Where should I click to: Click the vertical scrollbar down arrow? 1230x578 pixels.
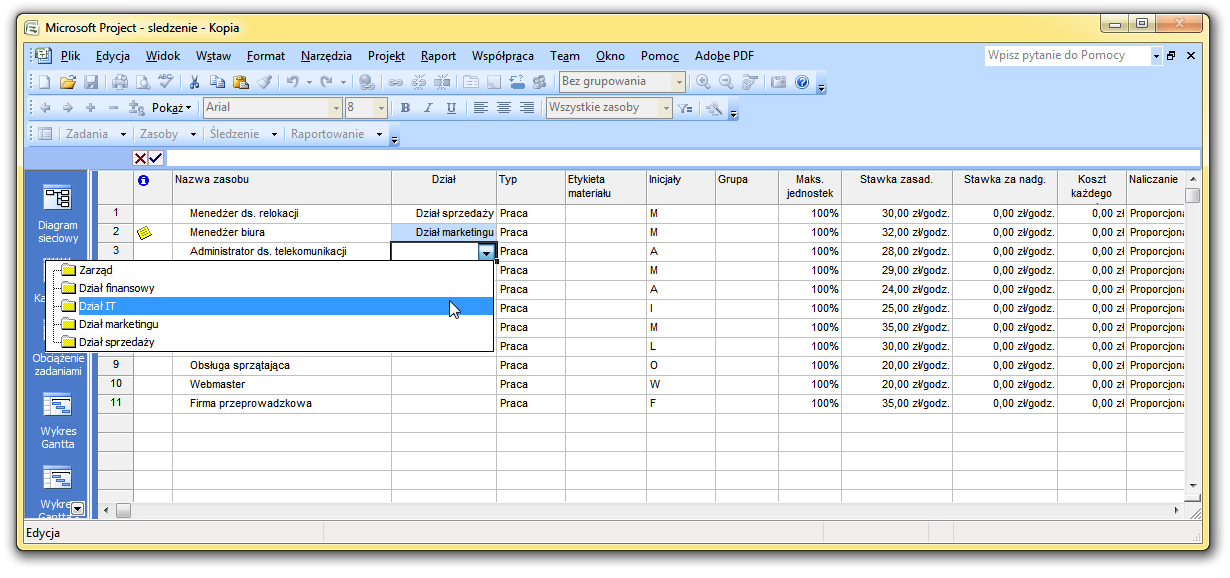click(1192, 485)
